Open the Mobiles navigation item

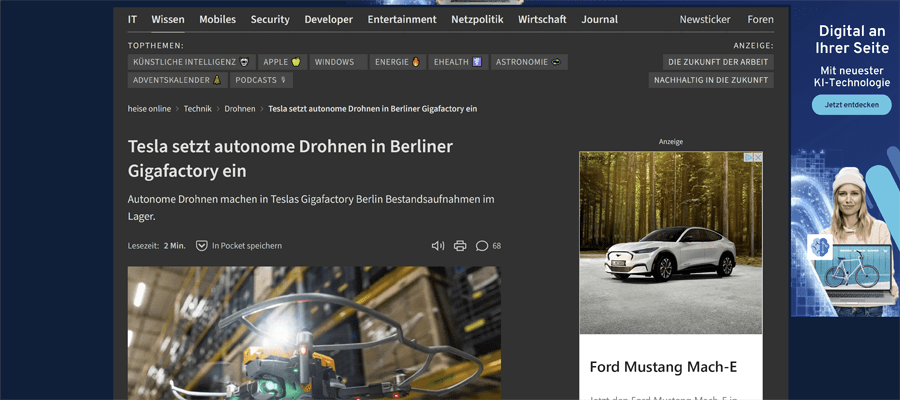218,19
